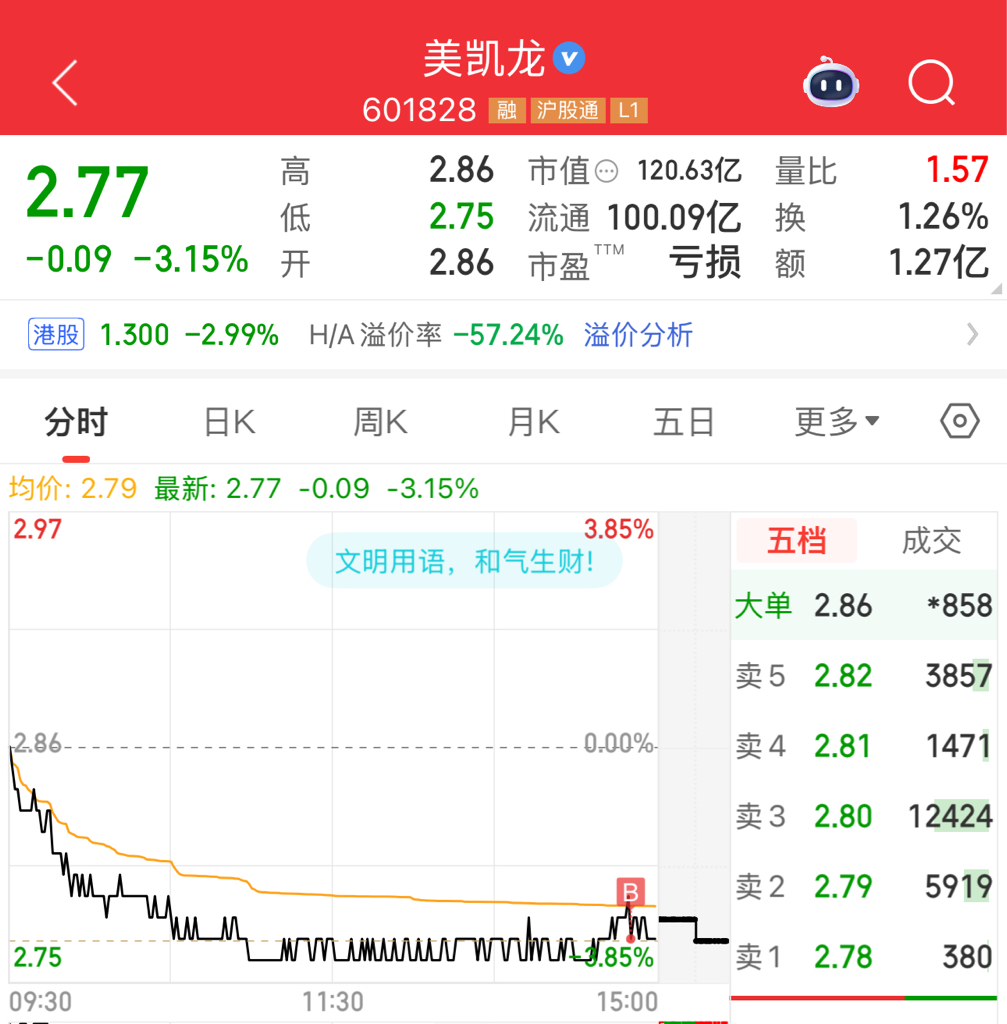Tap the 换 turnover rate 1.26%
This screenshot has width=1007, height=1024.
pos(943,217)
